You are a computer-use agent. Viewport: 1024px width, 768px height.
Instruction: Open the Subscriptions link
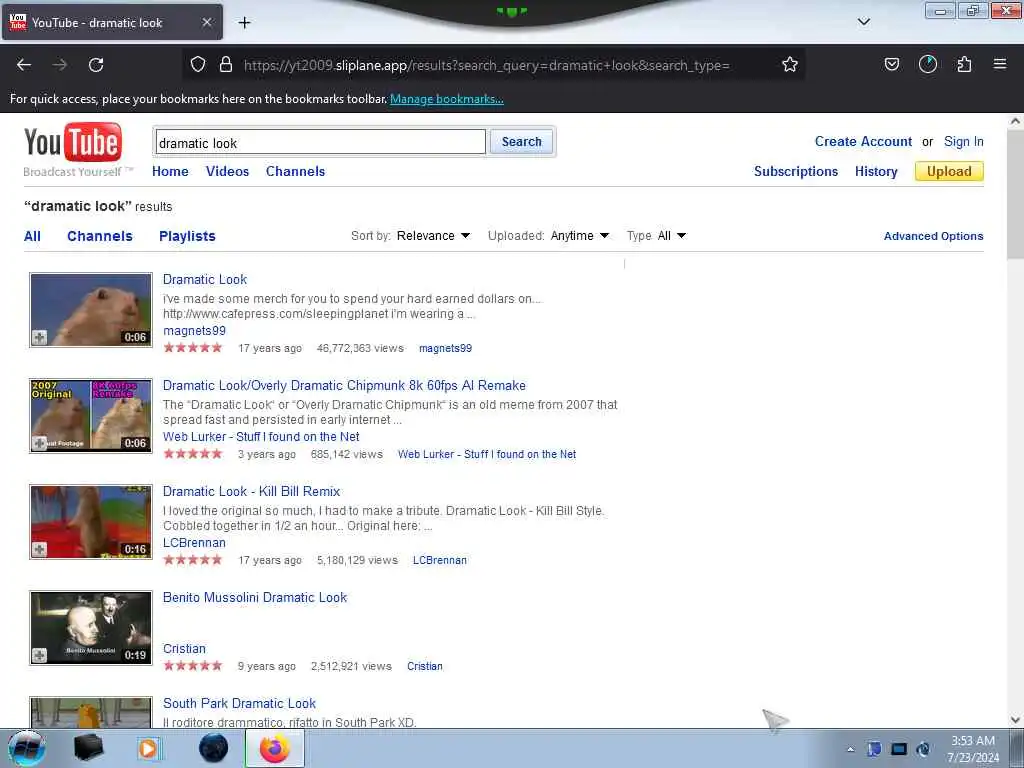pyautogui.click(x=795, y=171)
